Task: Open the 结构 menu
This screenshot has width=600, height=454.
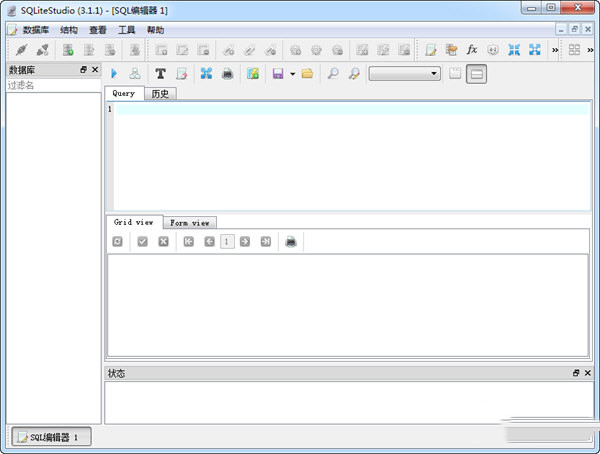Action: click(x=69, y=30)
